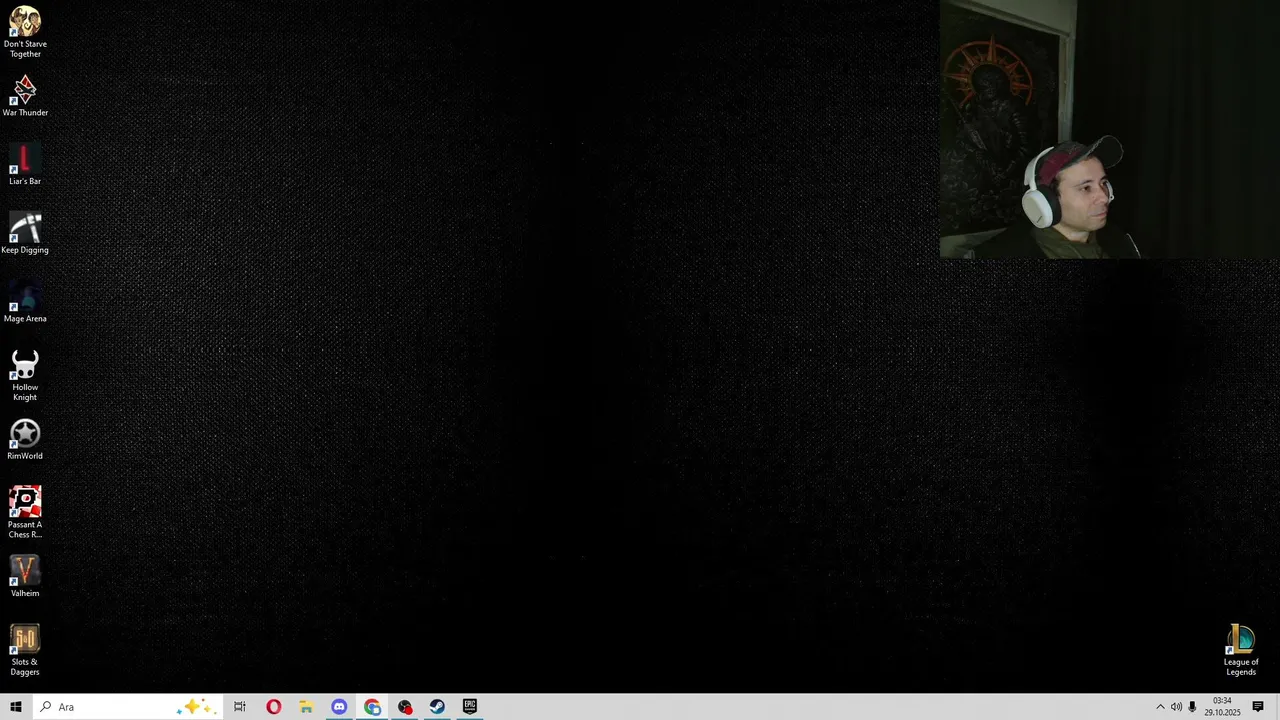1280x720 pixels.
Task: Select the Hollow Knight desktop icon
Action: coord(25,376)
